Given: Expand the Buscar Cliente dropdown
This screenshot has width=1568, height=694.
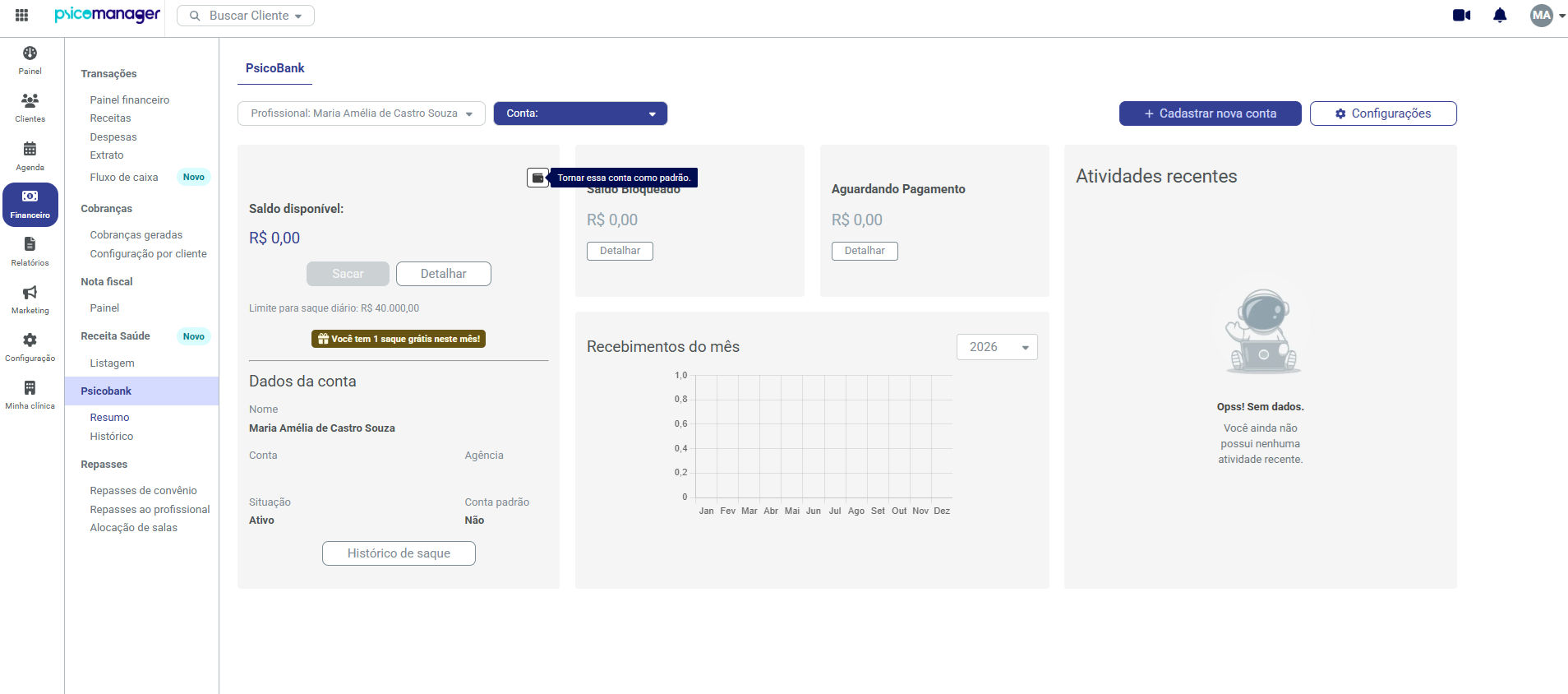Looking at the screenshot, I should pos(246,16).
